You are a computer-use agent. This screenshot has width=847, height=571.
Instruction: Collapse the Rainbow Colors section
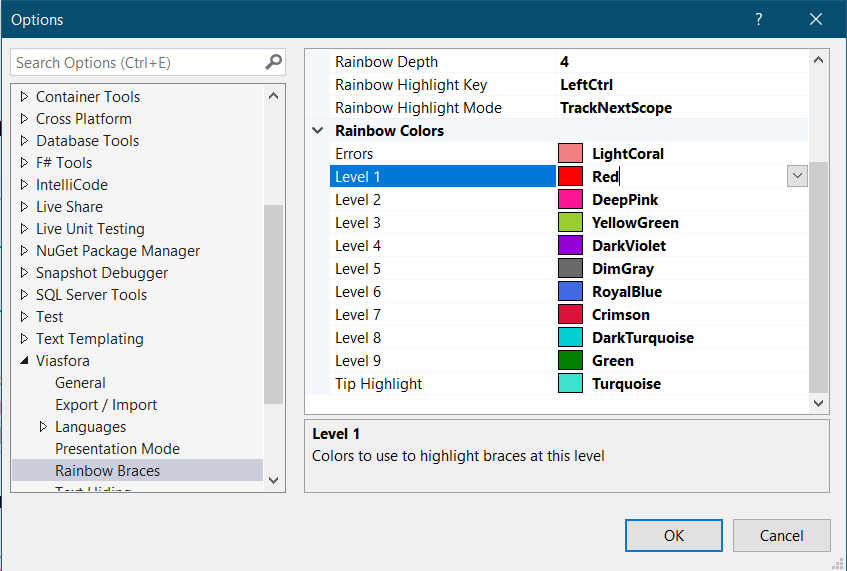[318, 131]
